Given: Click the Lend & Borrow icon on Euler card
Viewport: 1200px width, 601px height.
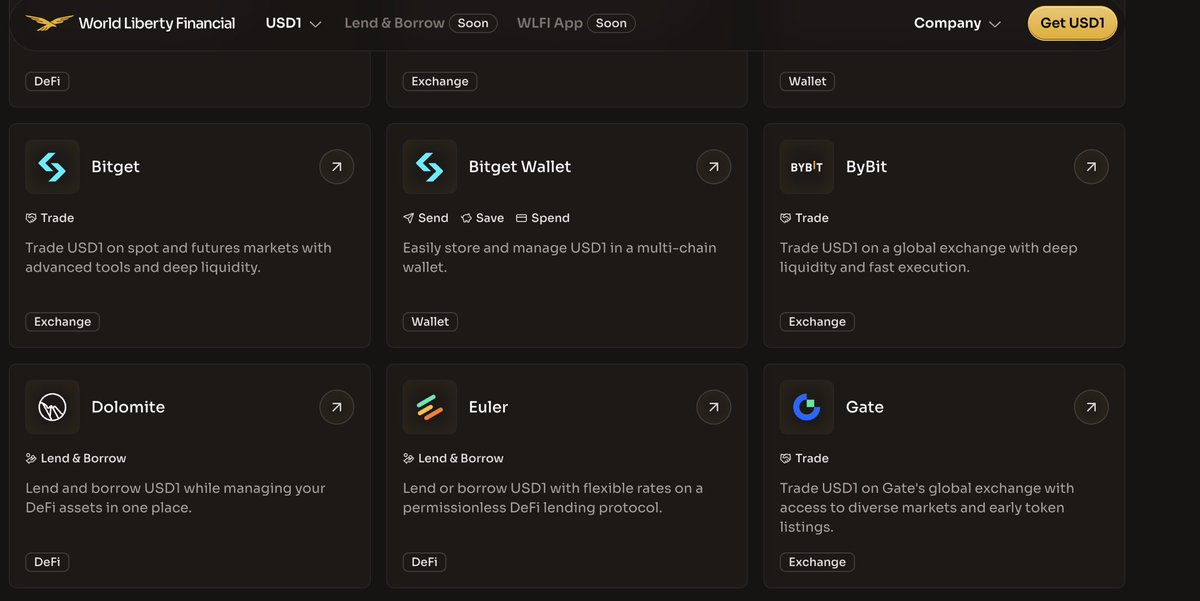Looking at the screenshot, I should [x=408, y=458].
